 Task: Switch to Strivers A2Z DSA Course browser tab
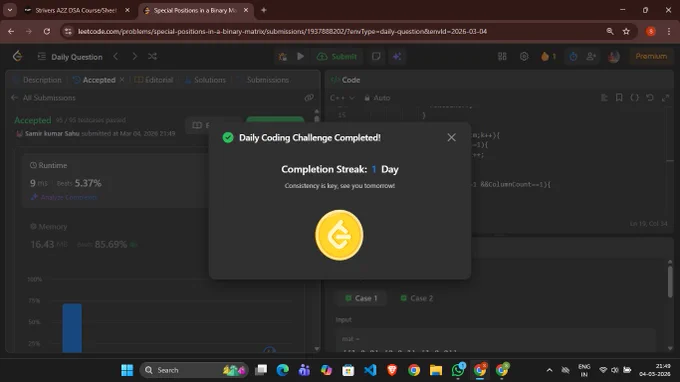tap(76, 10)
